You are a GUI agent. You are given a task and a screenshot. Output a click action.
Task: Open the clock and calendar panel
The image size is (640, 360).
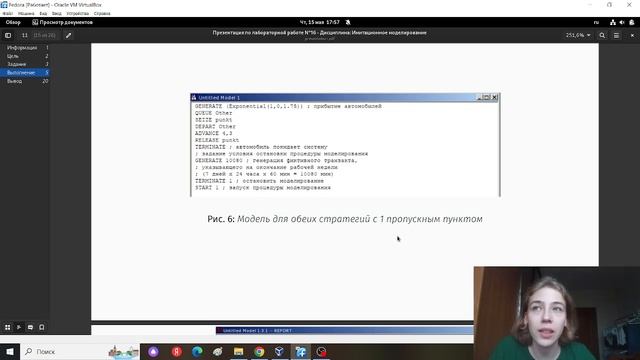coord(320,22)
